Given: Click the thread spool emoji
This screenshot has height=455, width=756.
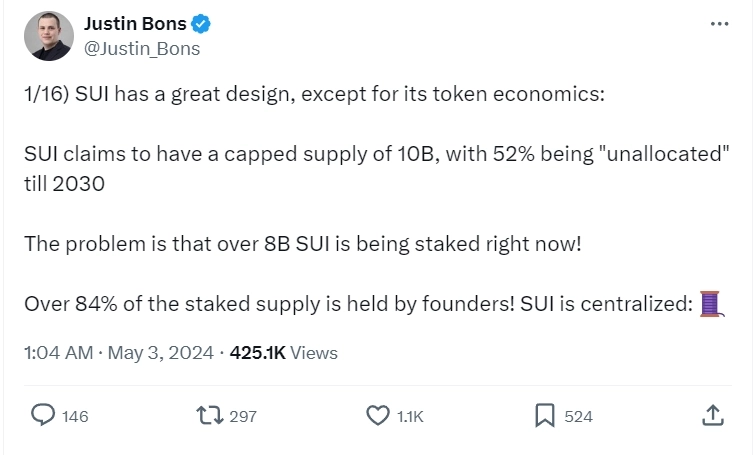Looking at the screenshot, I should [x=711, y=304].
